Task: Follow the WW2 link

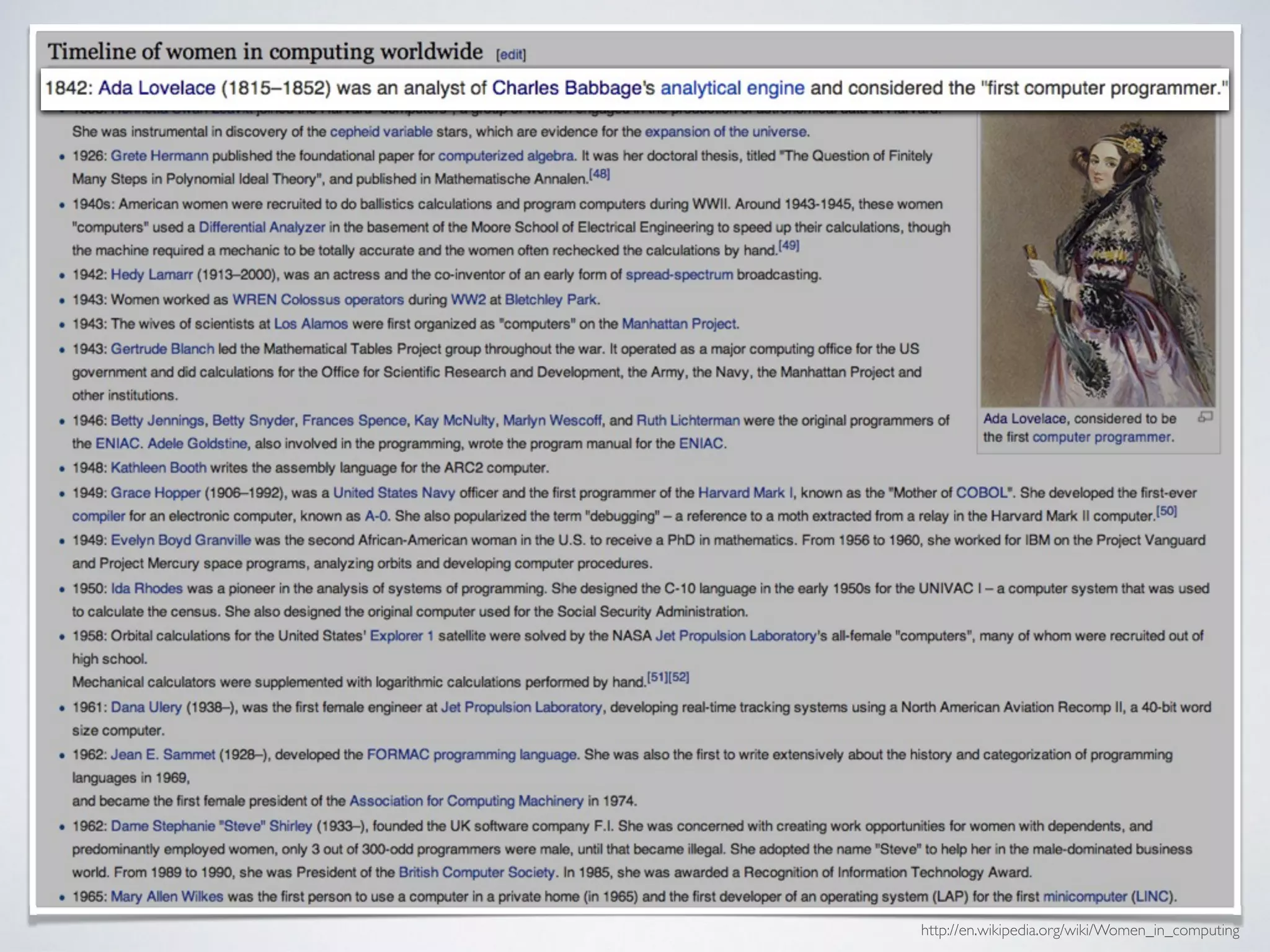Action: coord(468,300)
